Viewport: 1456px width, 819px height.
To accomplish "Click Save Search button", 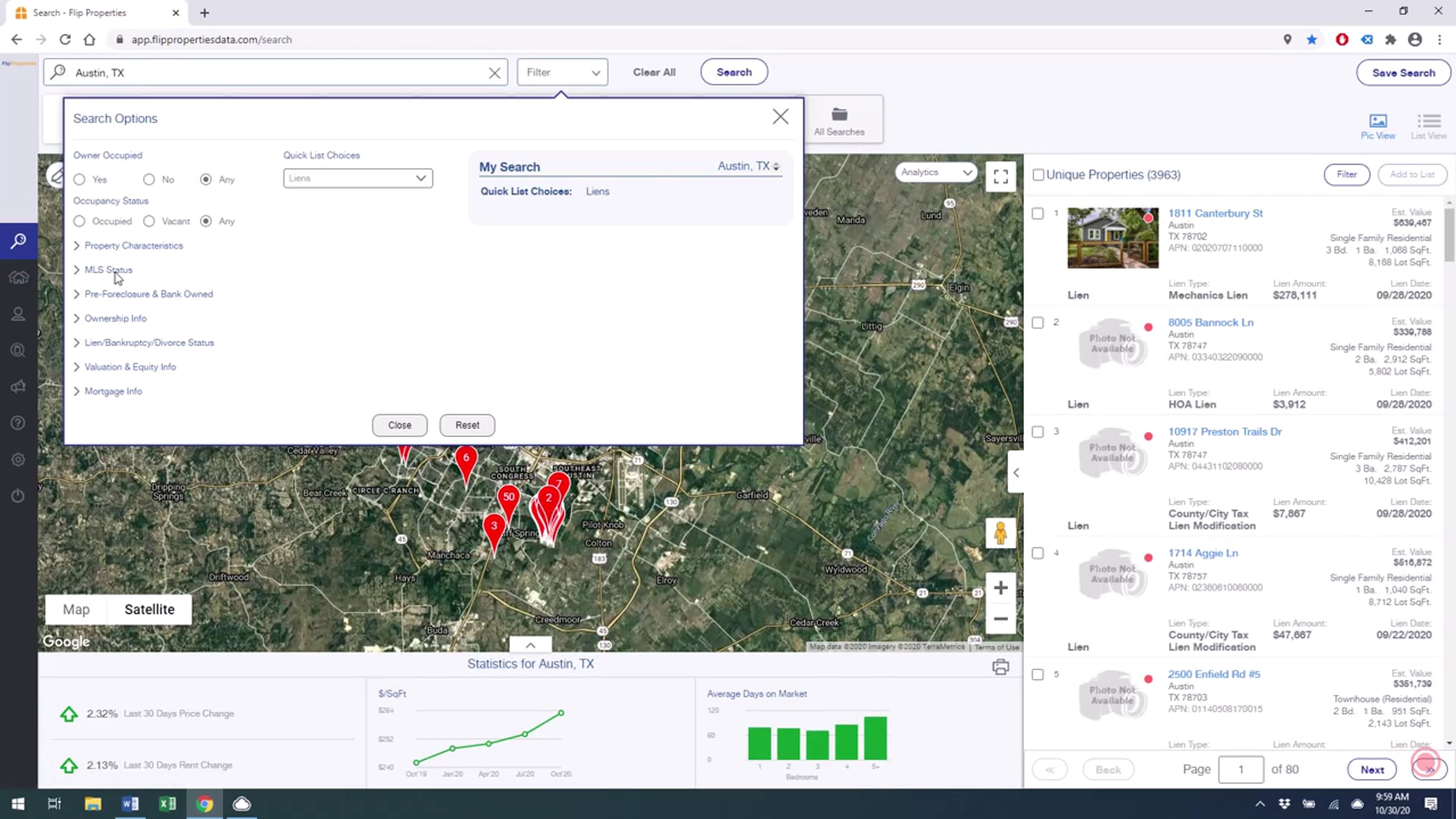I will click(x=1403, y=73).
